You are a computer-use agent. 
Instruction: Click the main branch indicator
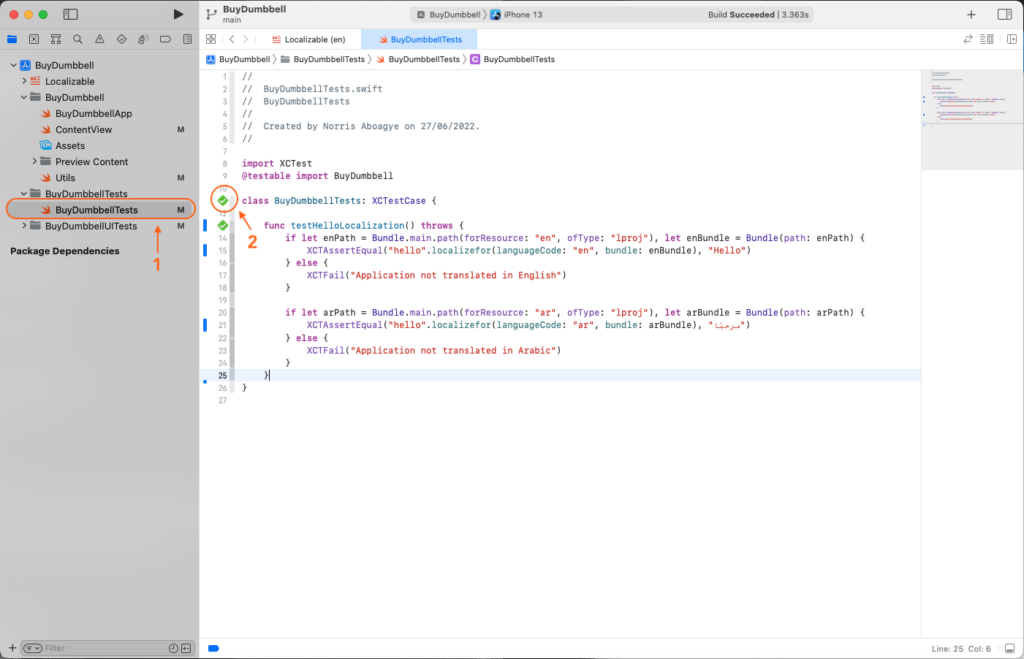pyautogui.click(x=232, y=20)
